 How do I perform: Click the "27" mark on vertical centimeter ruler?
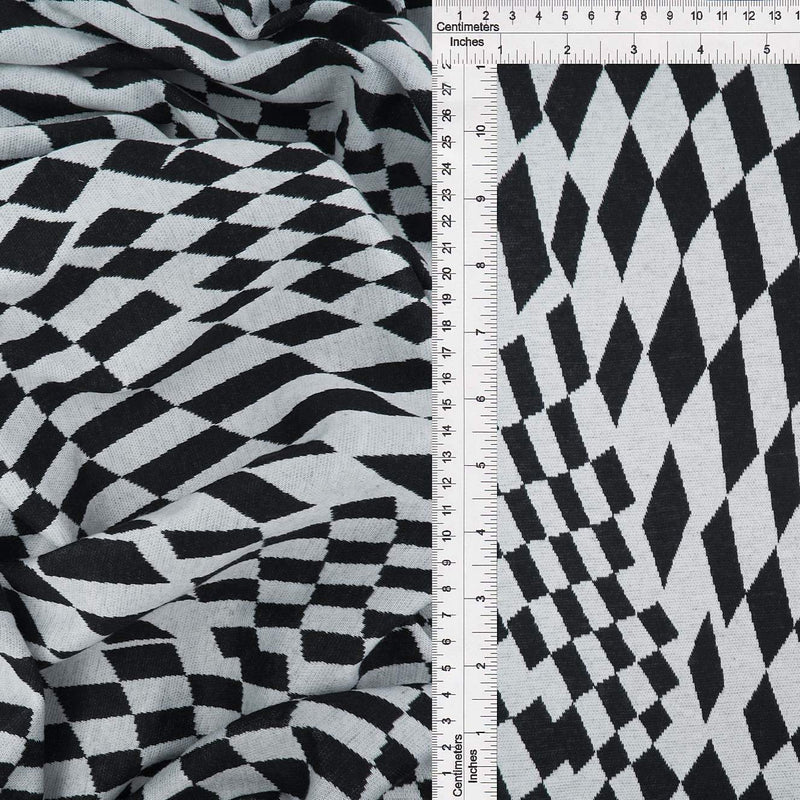[x=448, y=90]
